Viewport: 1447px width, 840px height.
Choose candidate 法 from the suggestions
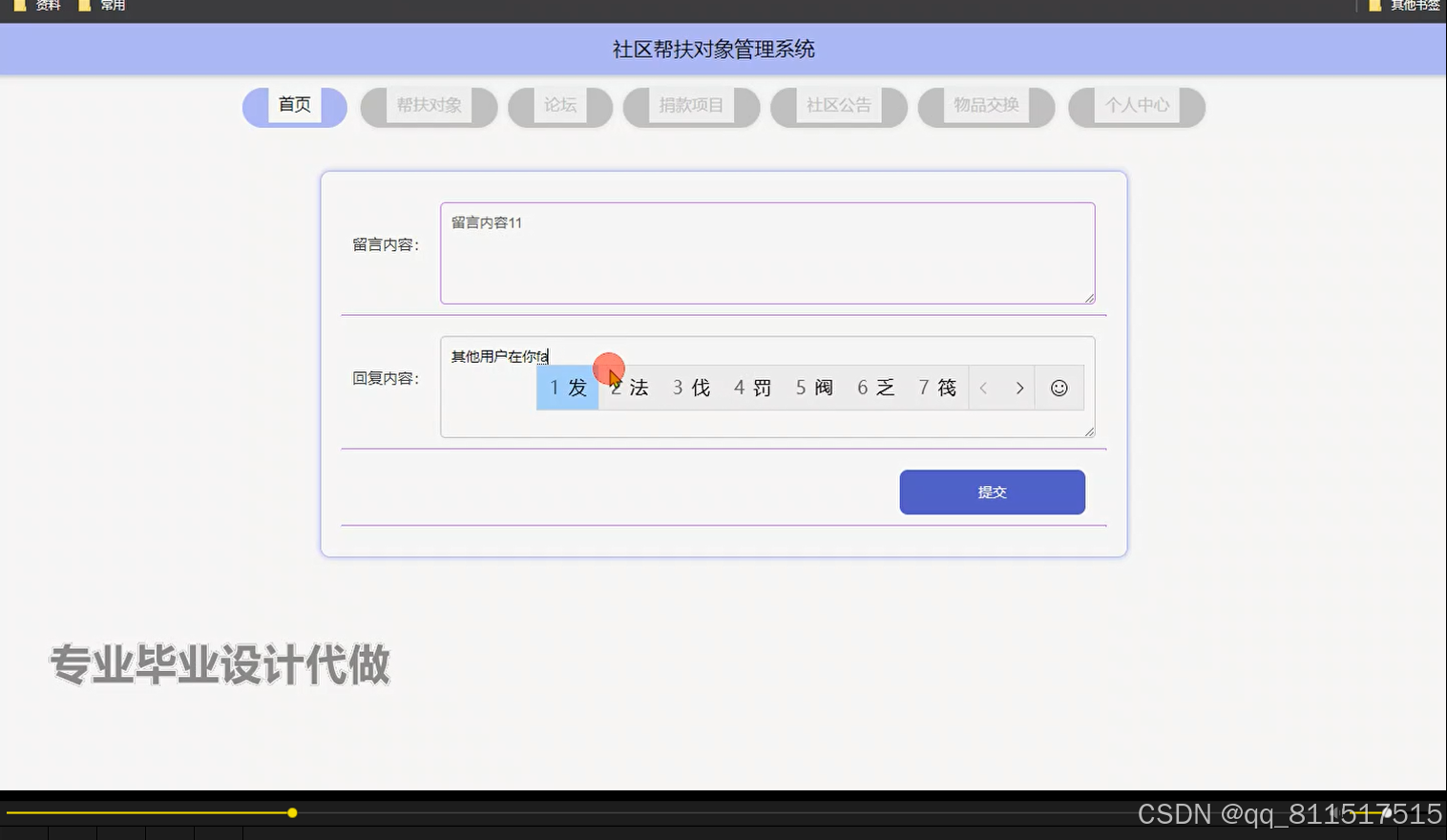point(630,388)
